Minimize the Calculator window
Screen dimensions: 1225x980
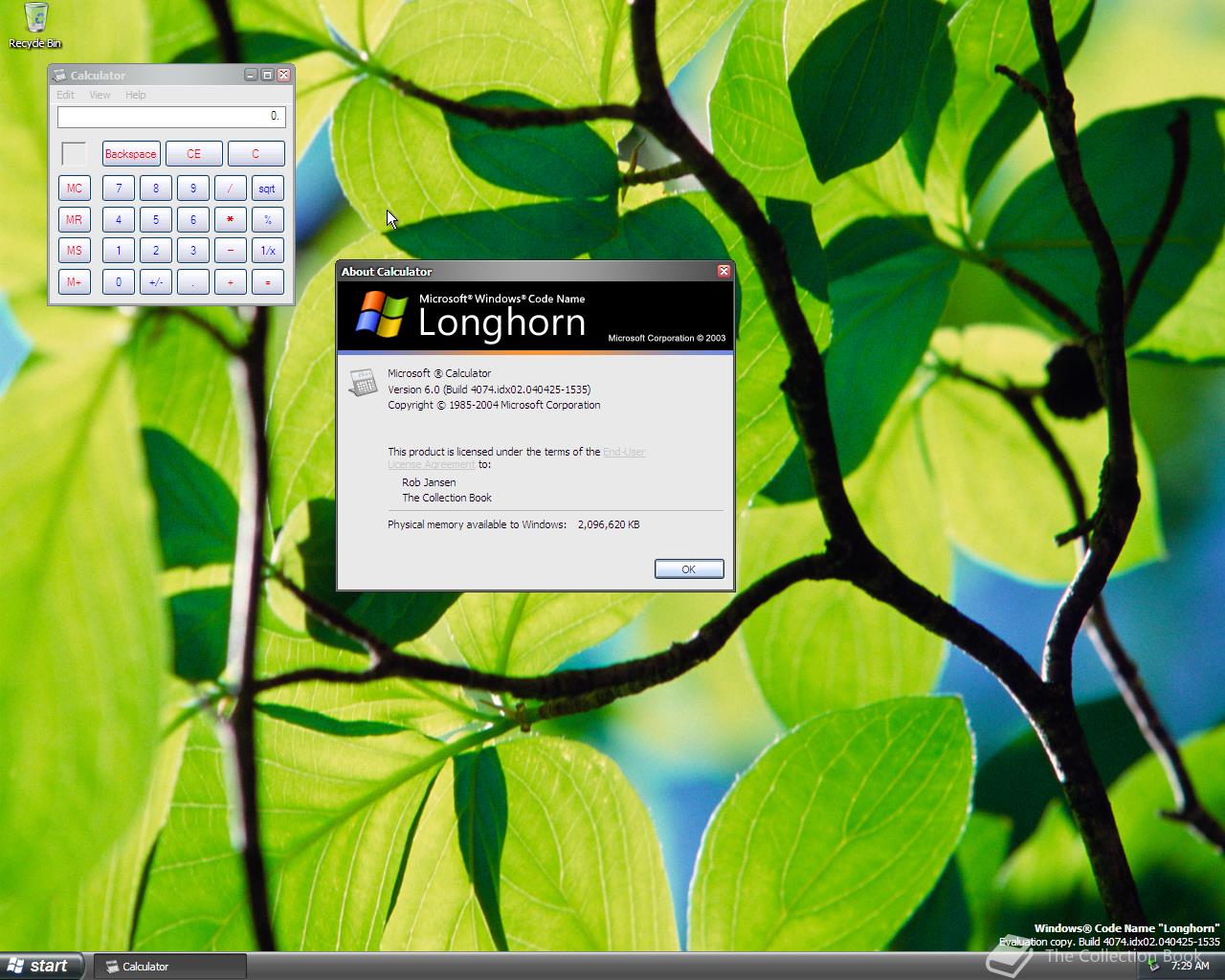[x=251, y=75]
